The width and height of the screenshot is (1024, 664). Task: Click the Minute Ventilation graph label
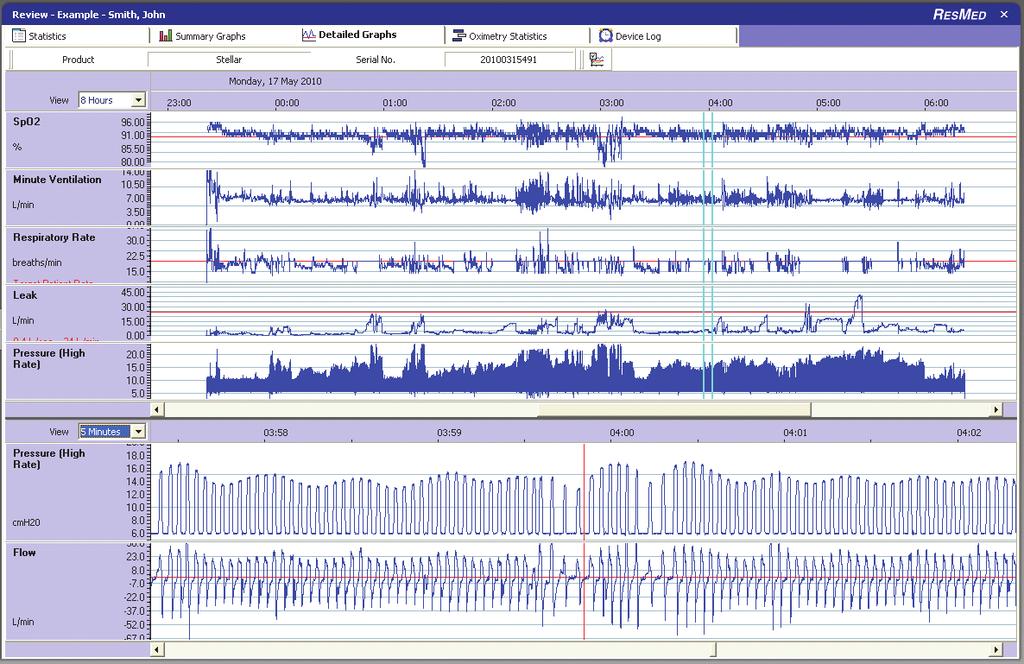57,180
